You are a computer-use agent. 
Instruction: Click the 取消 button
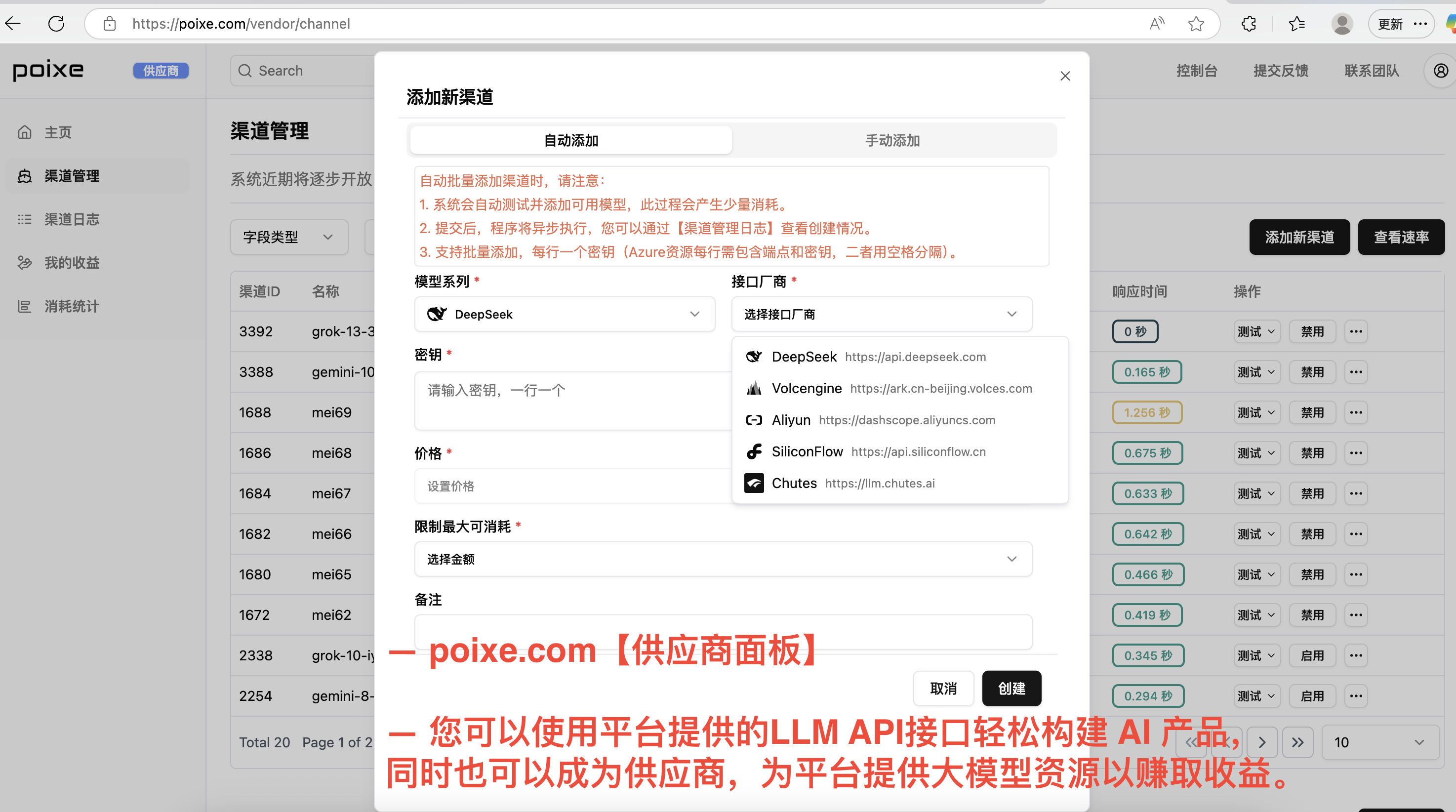click(x=943, y=688)
